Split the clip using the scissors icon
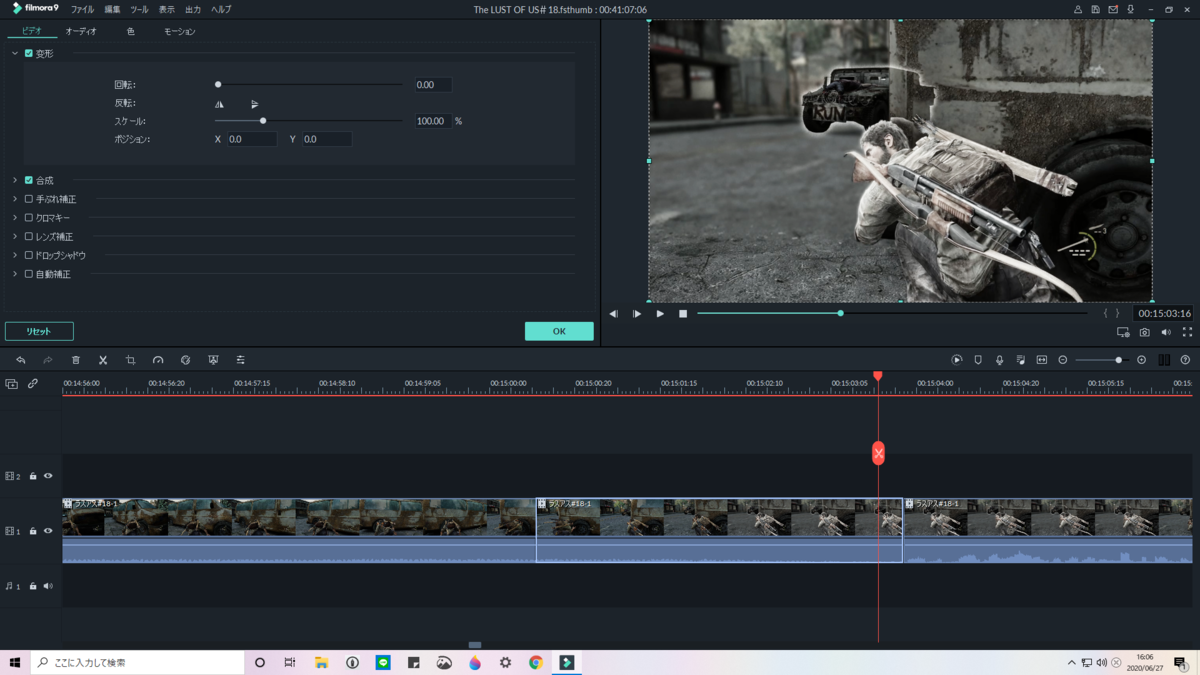Image resolution: width=1200 pixels, height=675 pixels. (x=103, y=360)
